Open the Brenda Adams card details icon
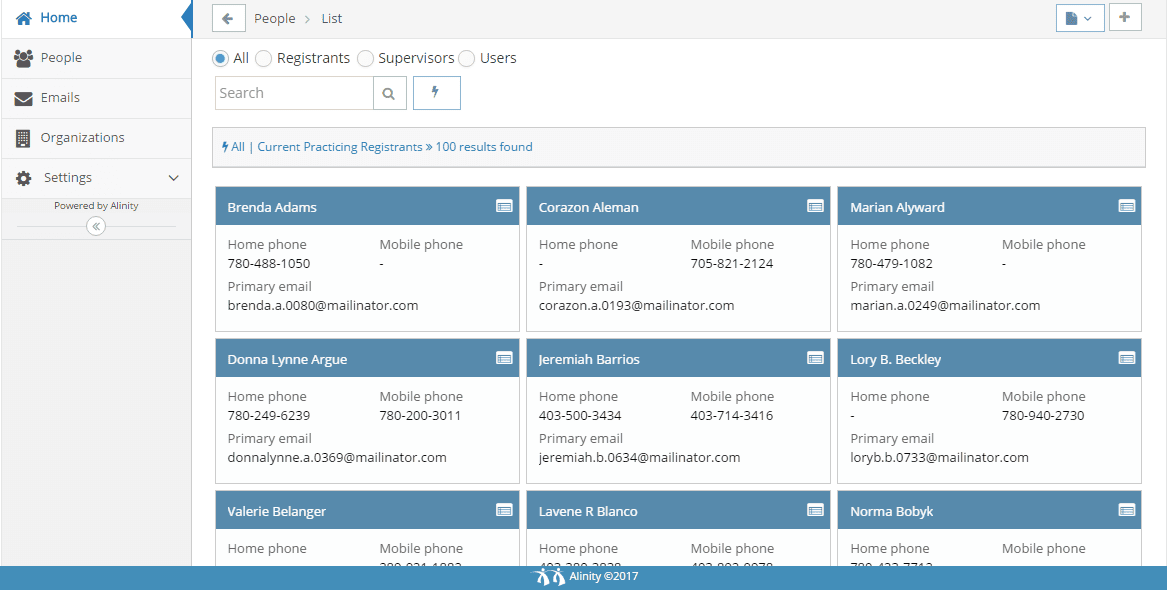1167x590 pixels. (x=504, y=206)
